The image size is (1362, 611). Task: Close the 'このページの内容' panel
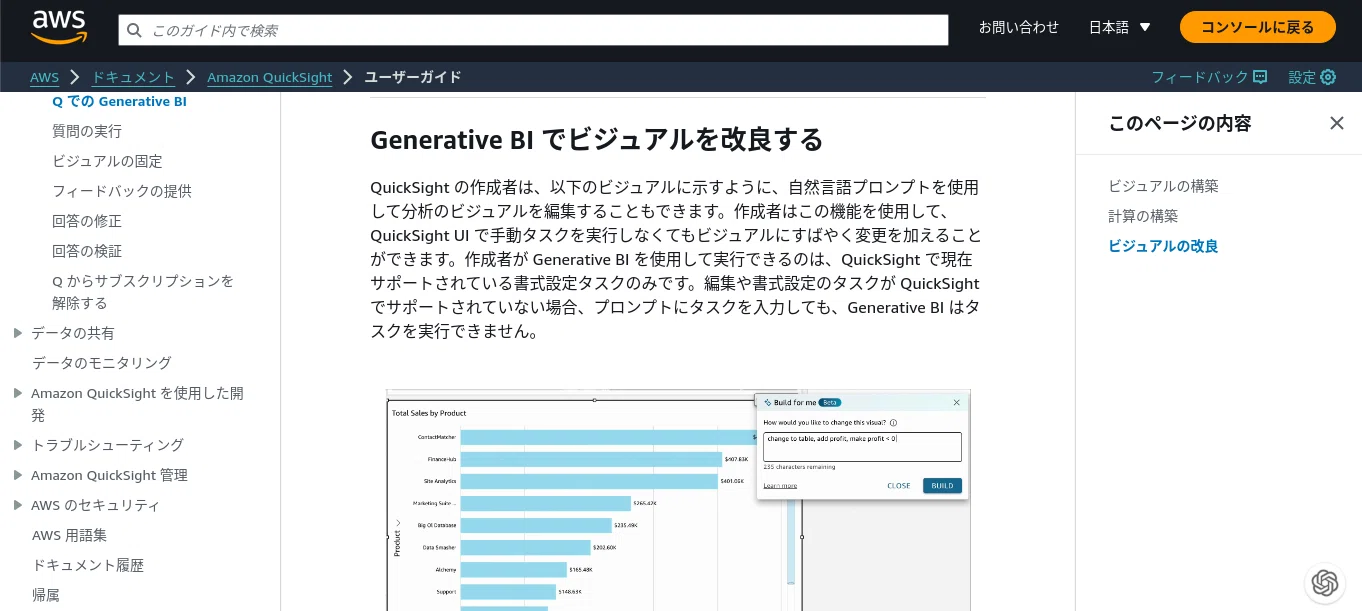click(x=1337, y=123)
